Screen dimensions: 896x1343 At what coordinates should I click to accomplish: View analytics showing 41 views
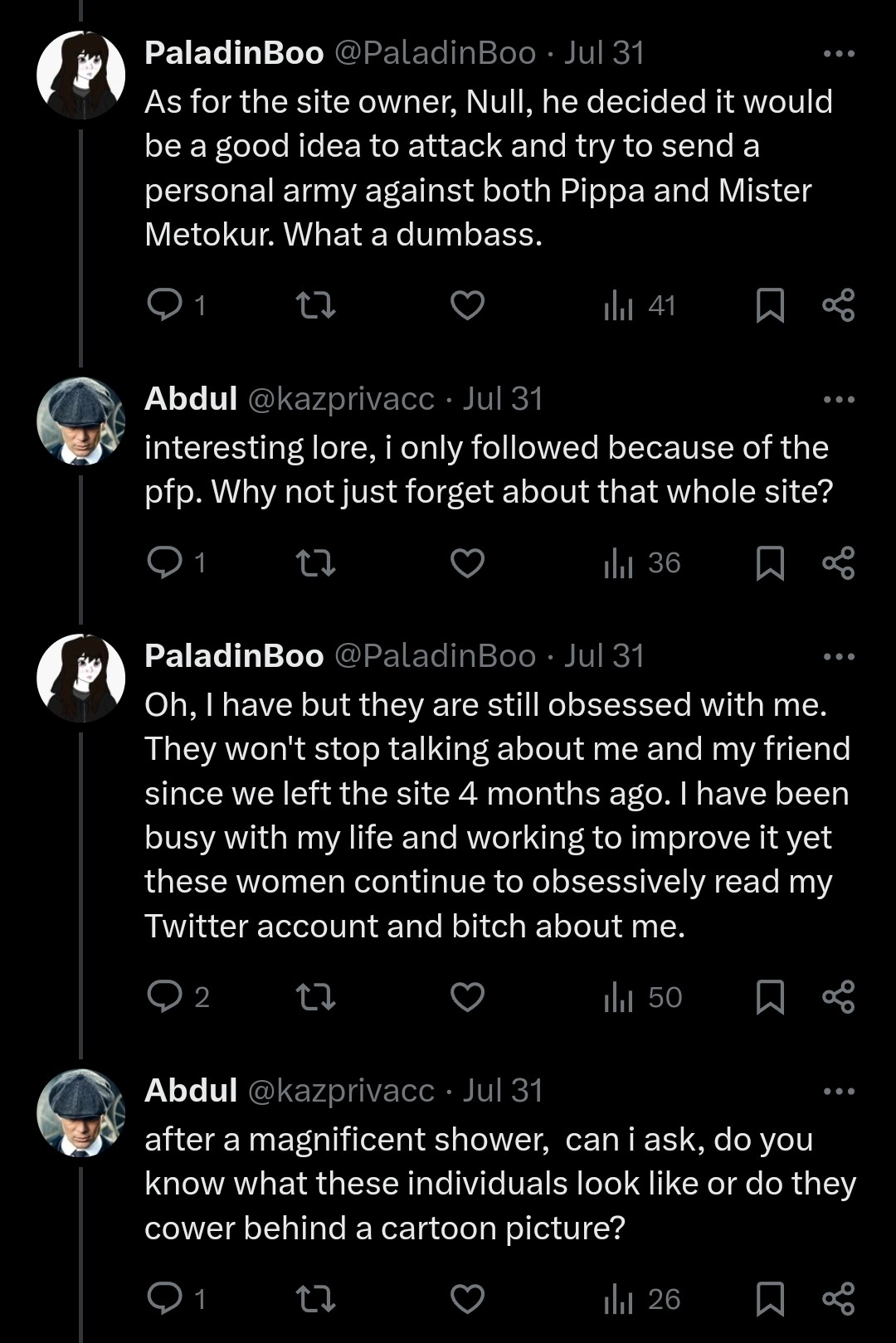640,305
